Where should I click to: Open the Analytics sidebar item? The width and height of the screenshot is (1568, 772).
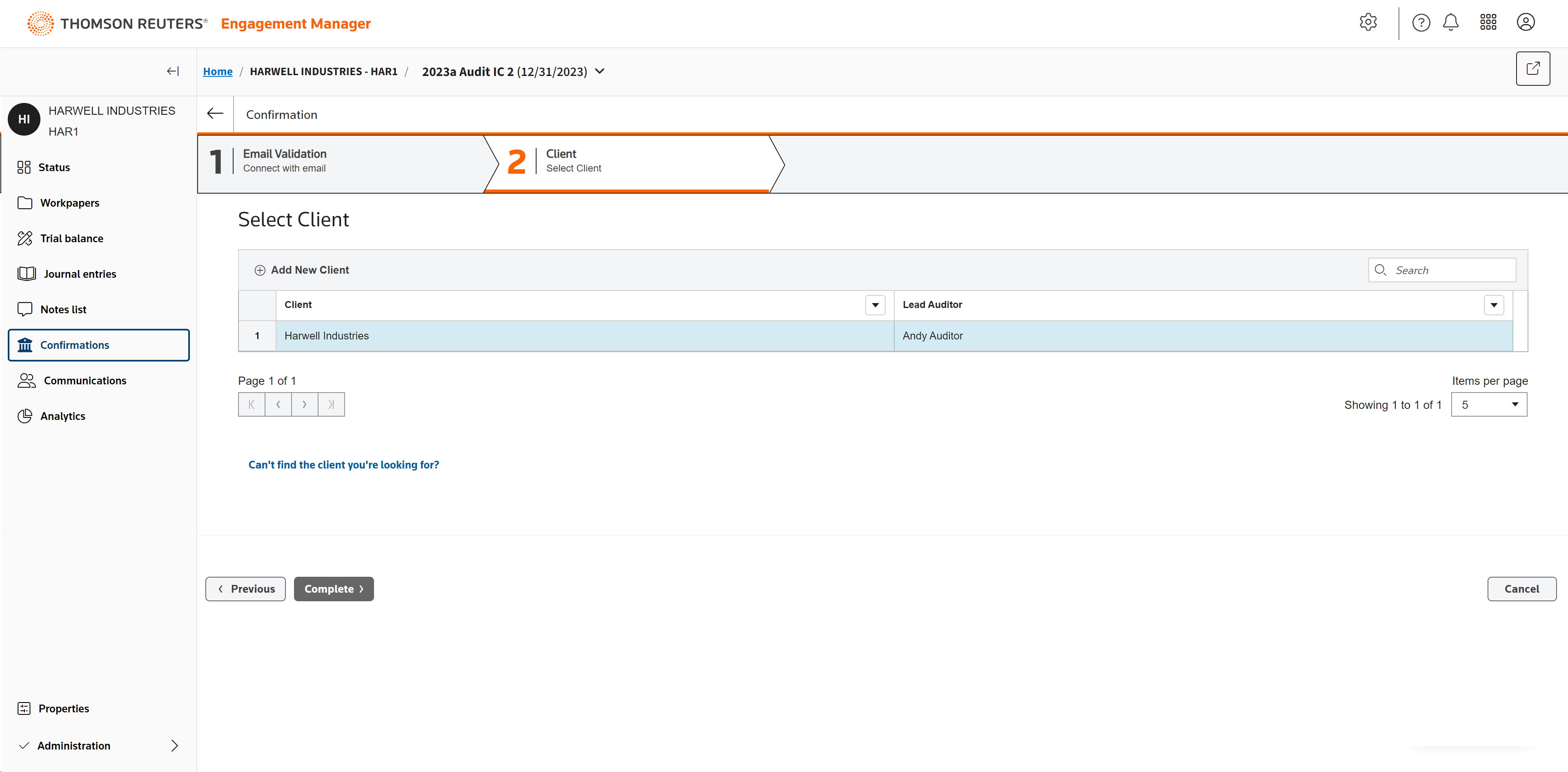point(63,416)
